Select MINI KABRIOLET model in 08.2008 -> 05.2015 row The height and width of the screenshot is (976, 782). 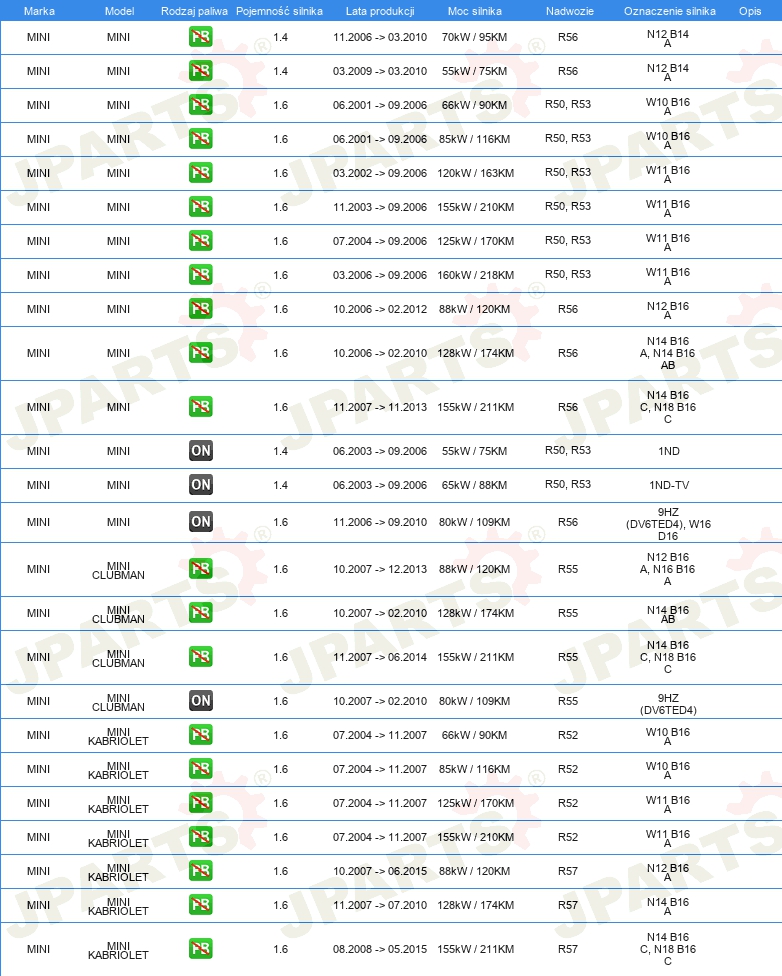pyautogui.click(x=118, y=950)
